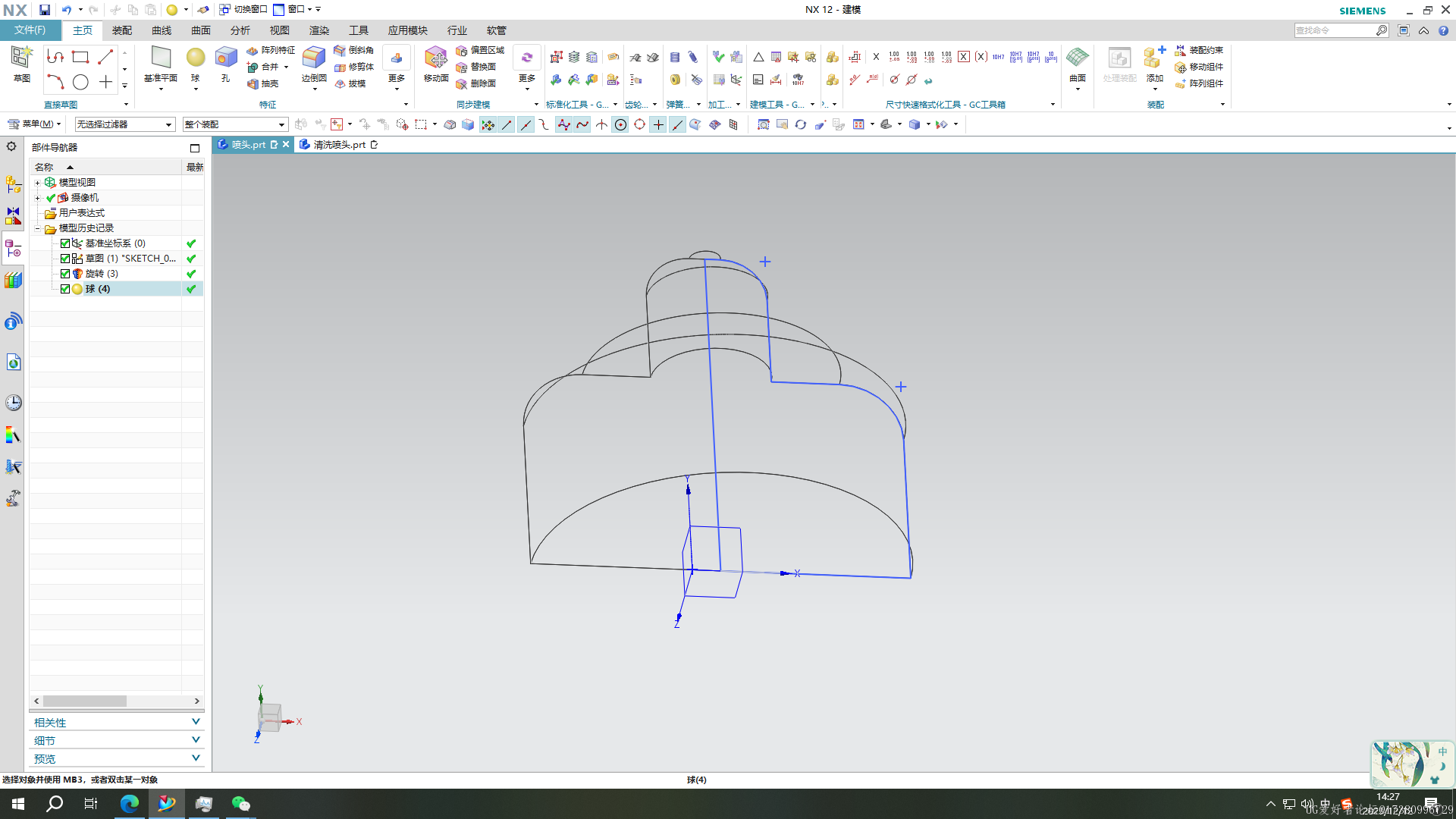
Task: Click the 移动组件 move component button
Action: tap(1199, 67)
